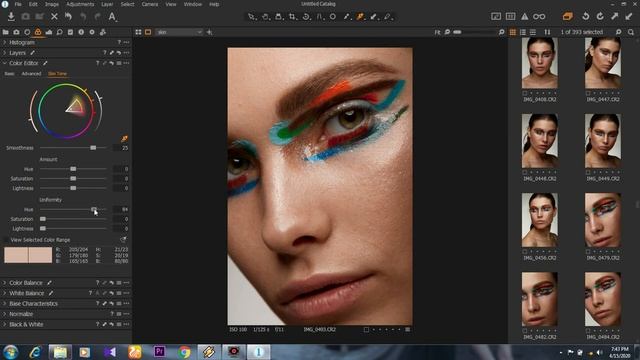
Task: Toggle checkbox under IMG_0456.CR2 thumbnail
Action: coord(525,252)
